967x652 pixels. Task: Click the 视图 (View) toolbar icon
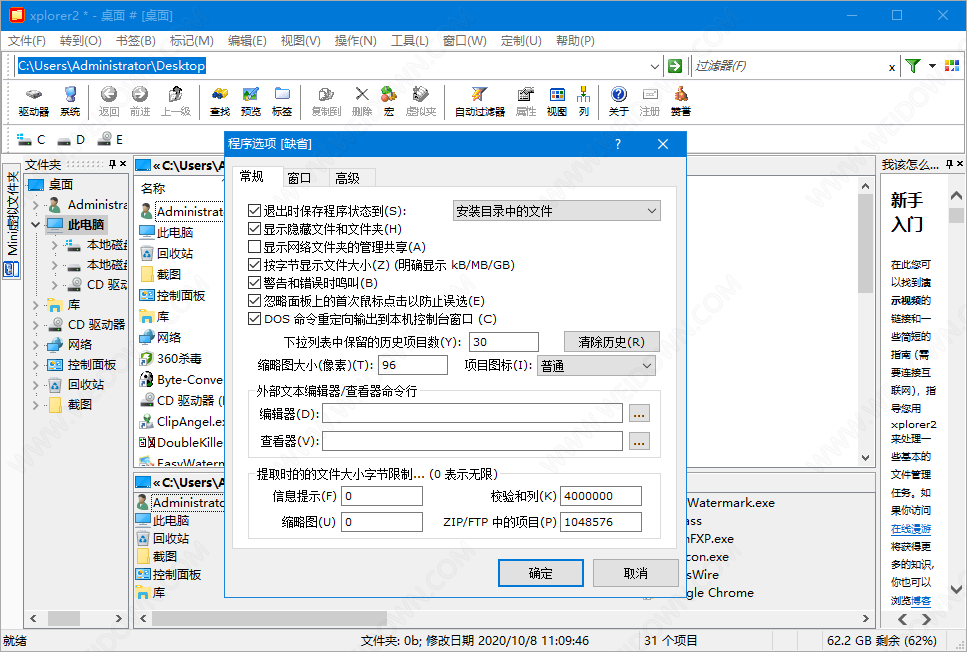tap(557, 100)
